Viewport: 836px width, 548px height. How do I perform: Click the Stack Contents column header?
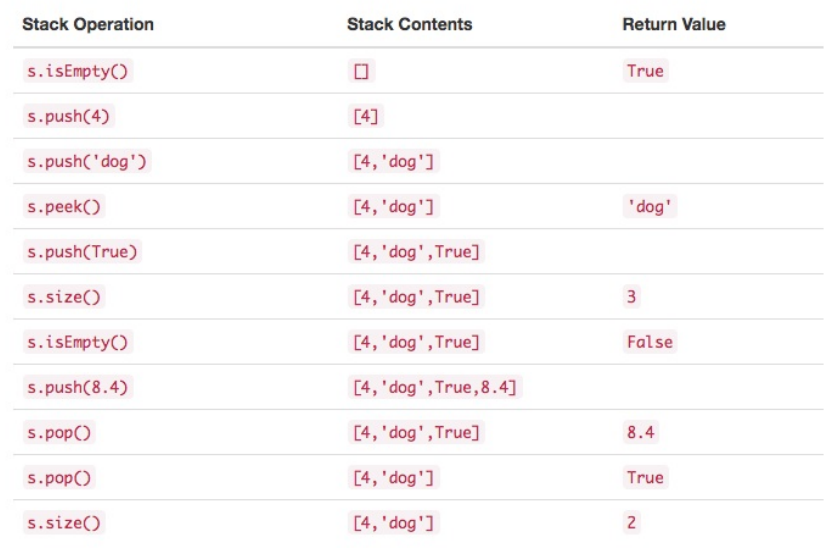click(409, 25)
